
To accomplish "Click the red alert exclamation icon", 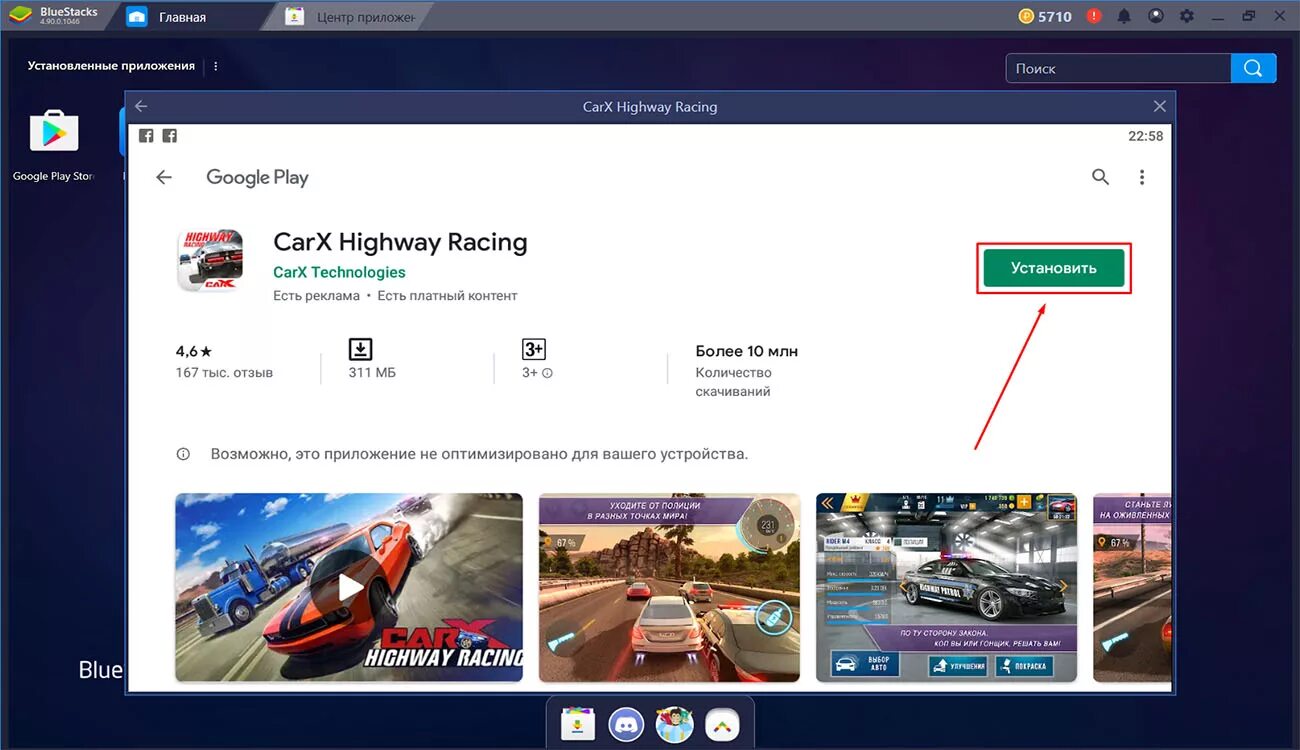I will pos(1094,16).
